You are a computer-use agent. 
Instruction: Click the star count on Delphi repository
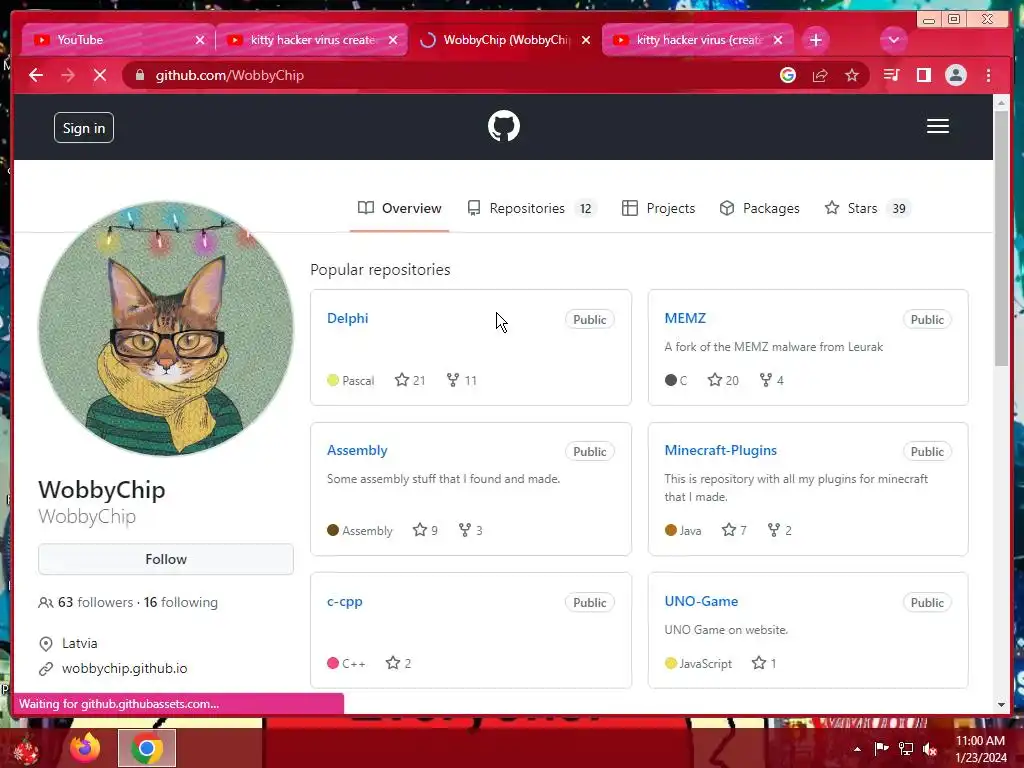coord(410,380)
